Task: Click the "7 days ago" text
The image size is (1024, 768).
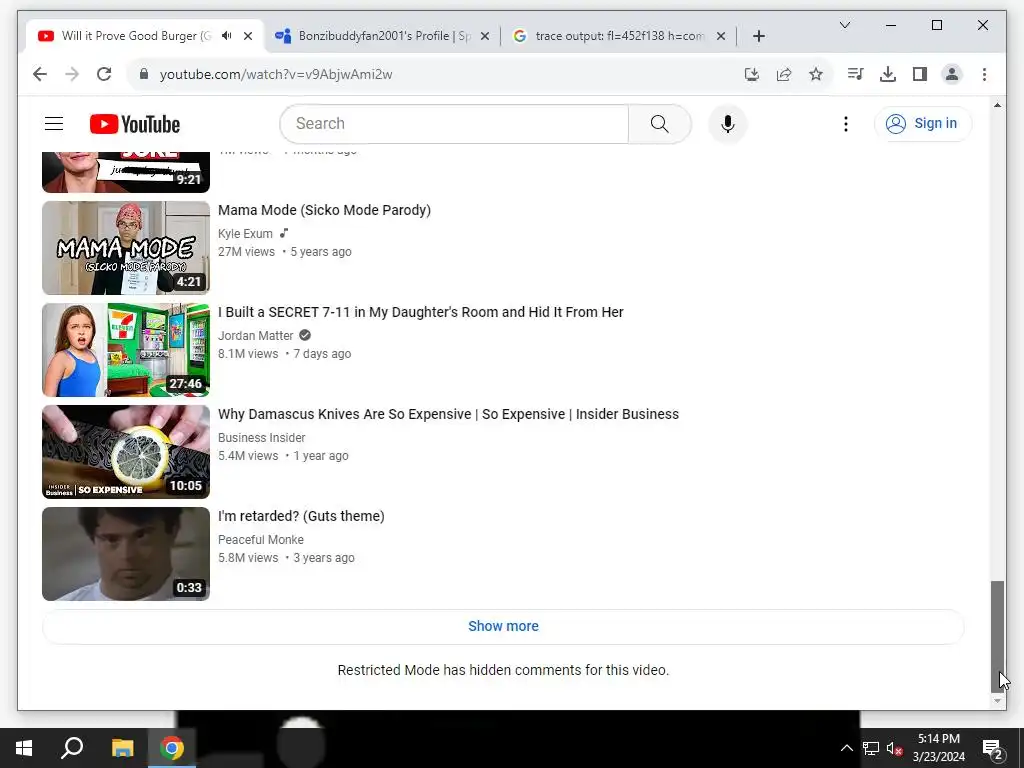Action: point(322,354)
